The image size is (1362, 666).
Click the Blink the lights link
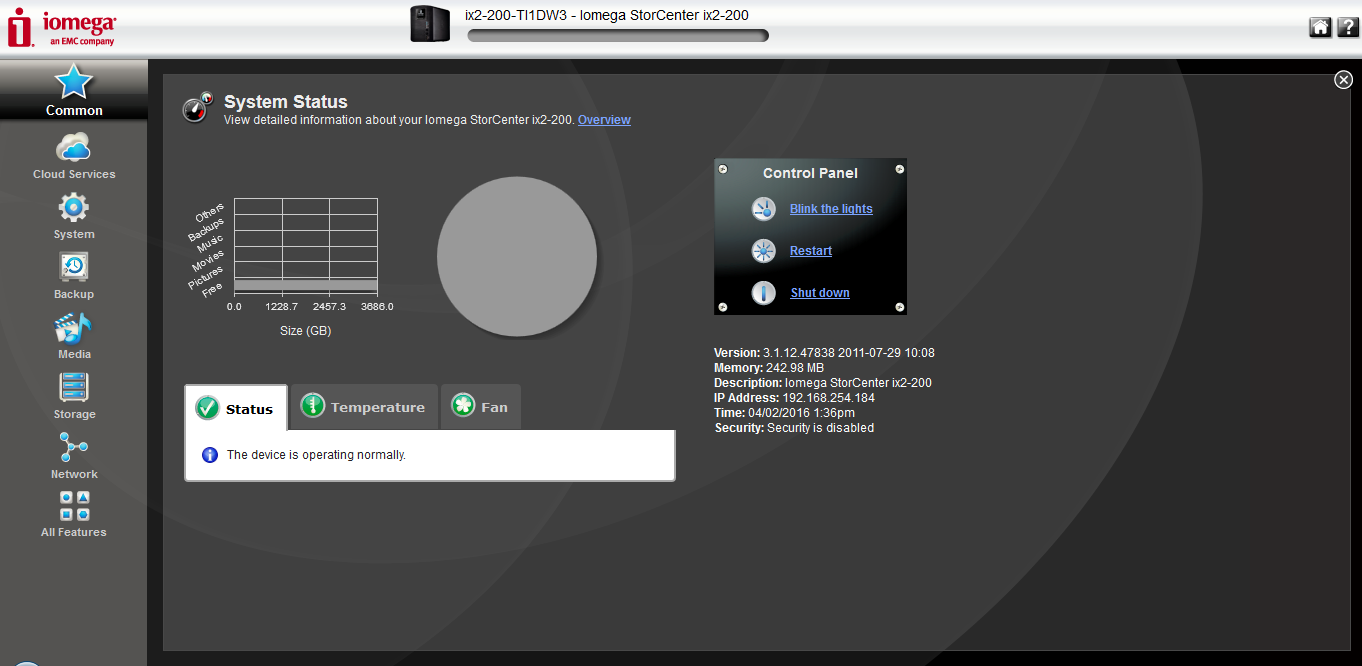[x=831, y=209]
